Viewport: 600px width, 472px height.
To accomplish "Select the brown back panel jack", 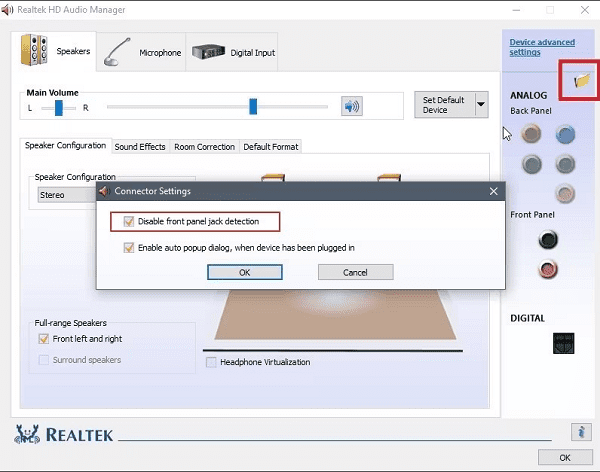I will [x=532, y=134].
